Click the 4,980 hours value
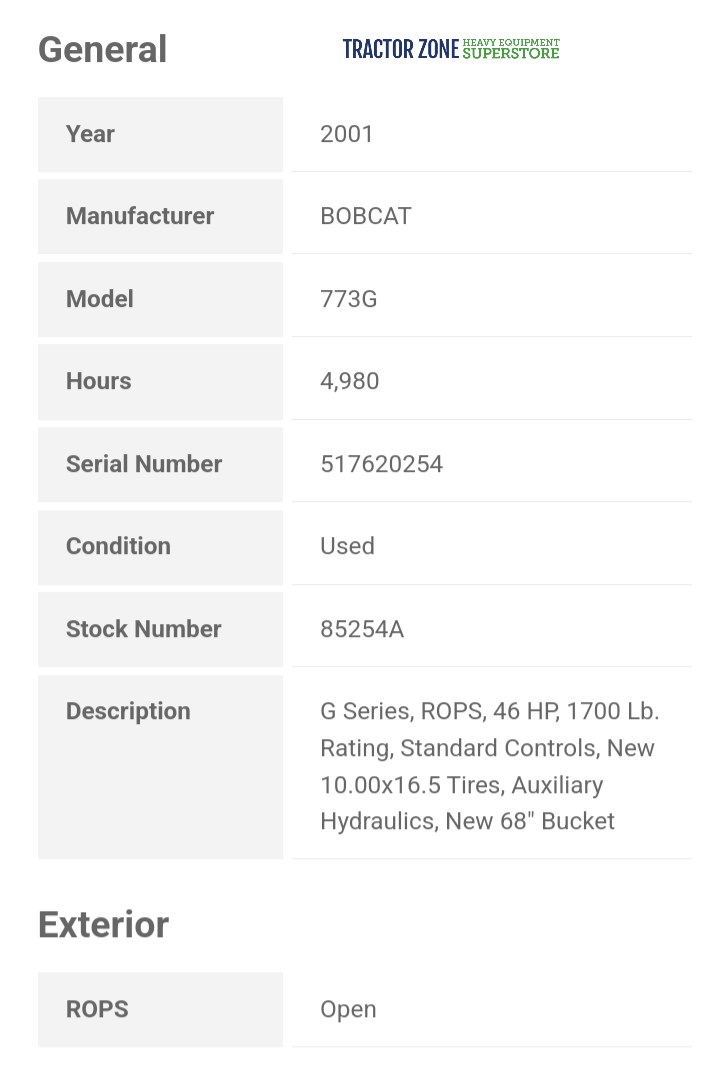This screenshot has width=720, height=1077. (349, 381)
